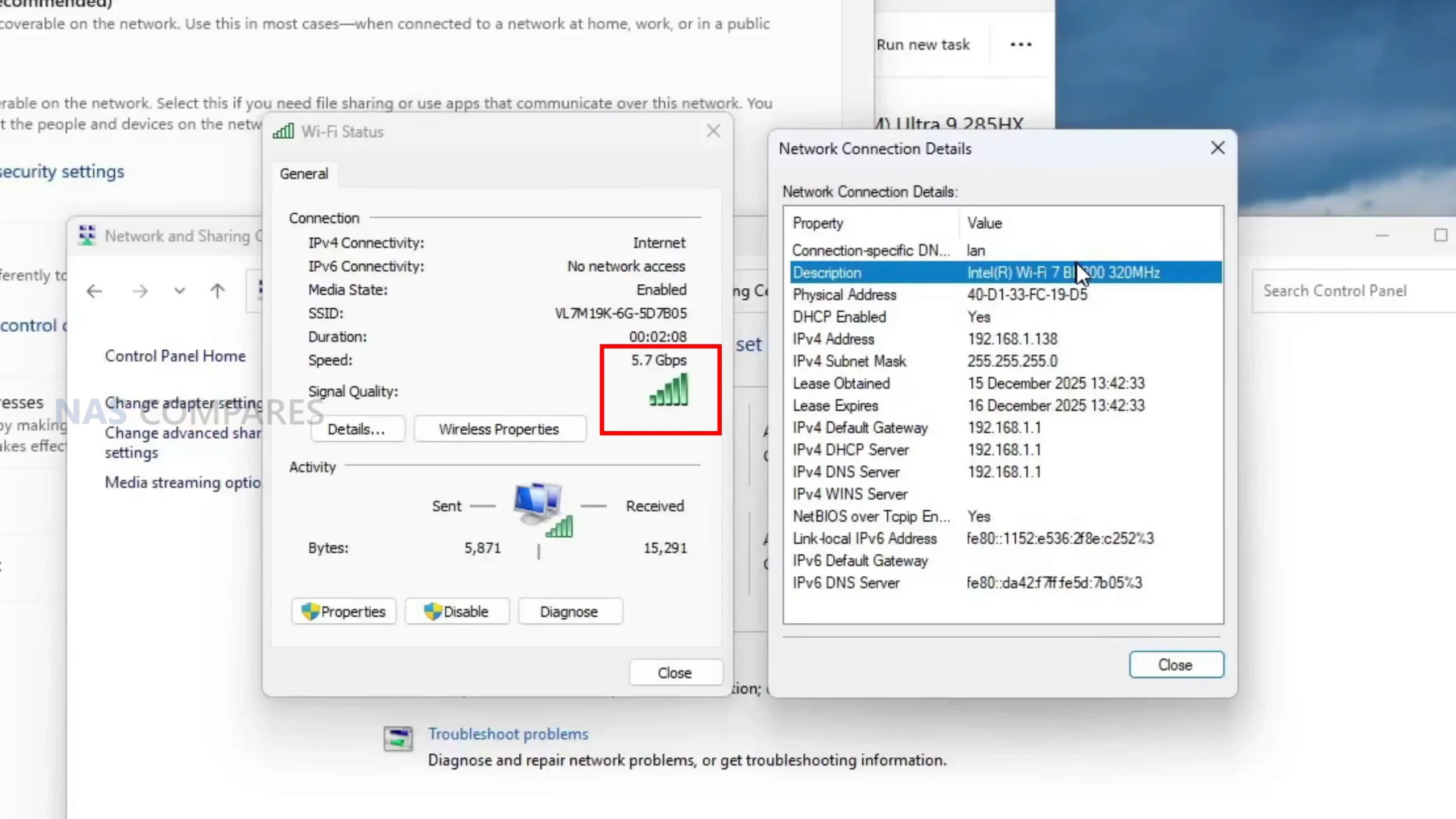Screen dimensions: 1456x819
Task: Click the back arrow in Control Panel
Action: point(94,291)
